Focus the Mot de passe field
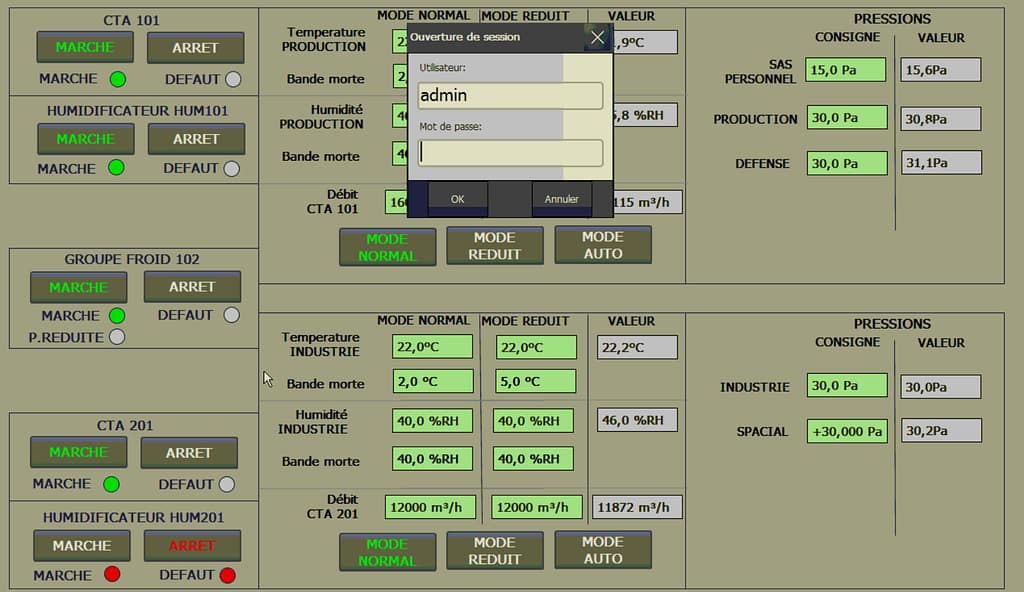 click(510, 153)
